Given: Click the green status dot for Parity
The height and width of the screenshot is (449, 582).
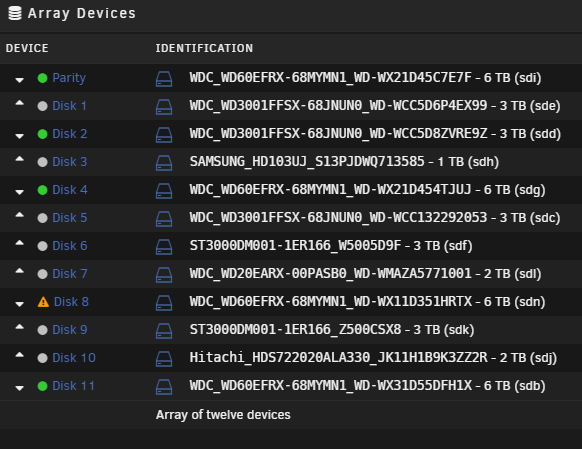Looking at the screenshot, I should tap(43, 78).
